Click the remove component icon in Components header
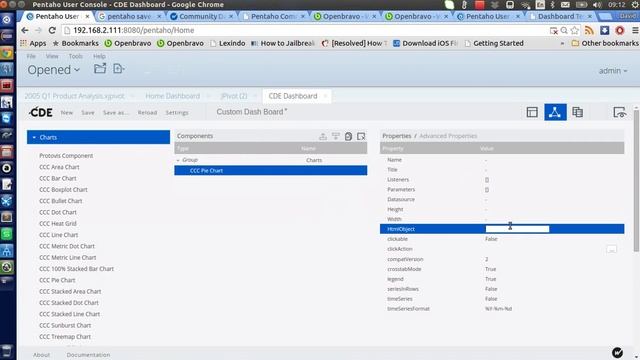Image resolution: width=640 pixels, height=360 pixels. click(x=361, y=136)
